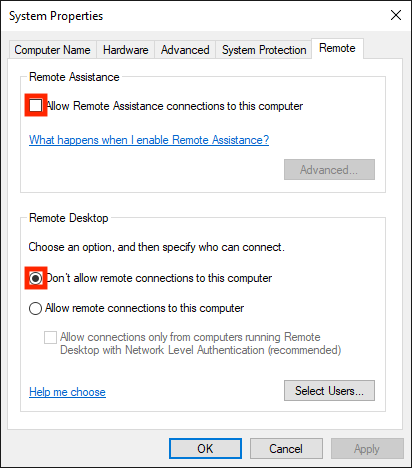Select 'Don't allow remote connections' radio button
Viewport: 412px width, 468px height.
coord(36,278)
